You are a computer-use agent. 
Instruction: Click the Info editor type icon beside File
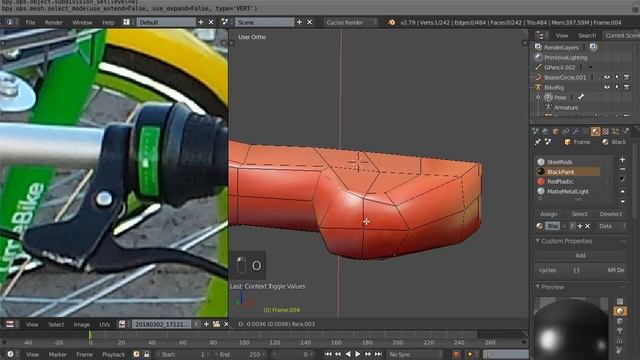10,22
